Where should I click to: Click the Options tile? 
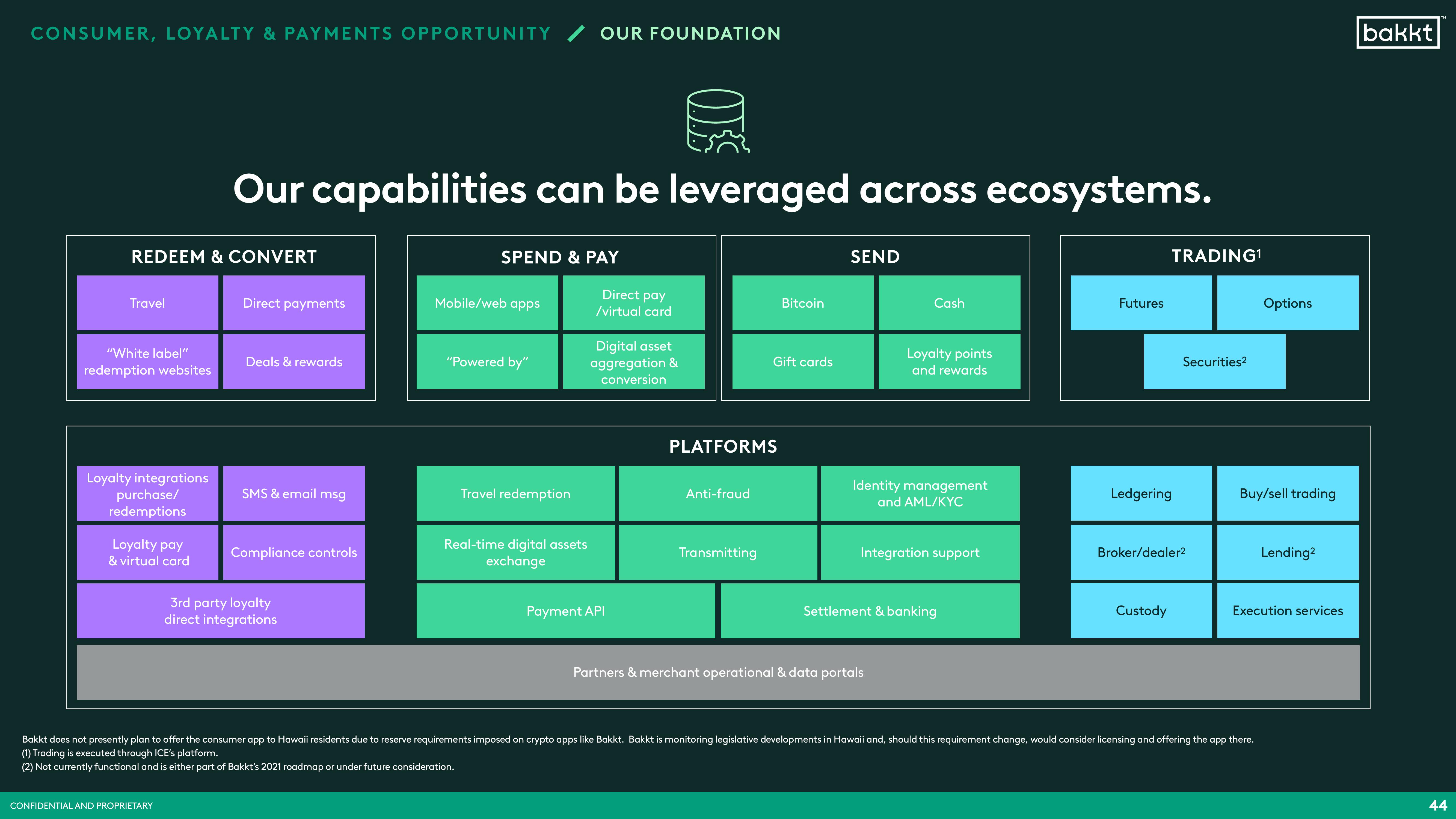pyautogui.click(x=1288, y=303)
